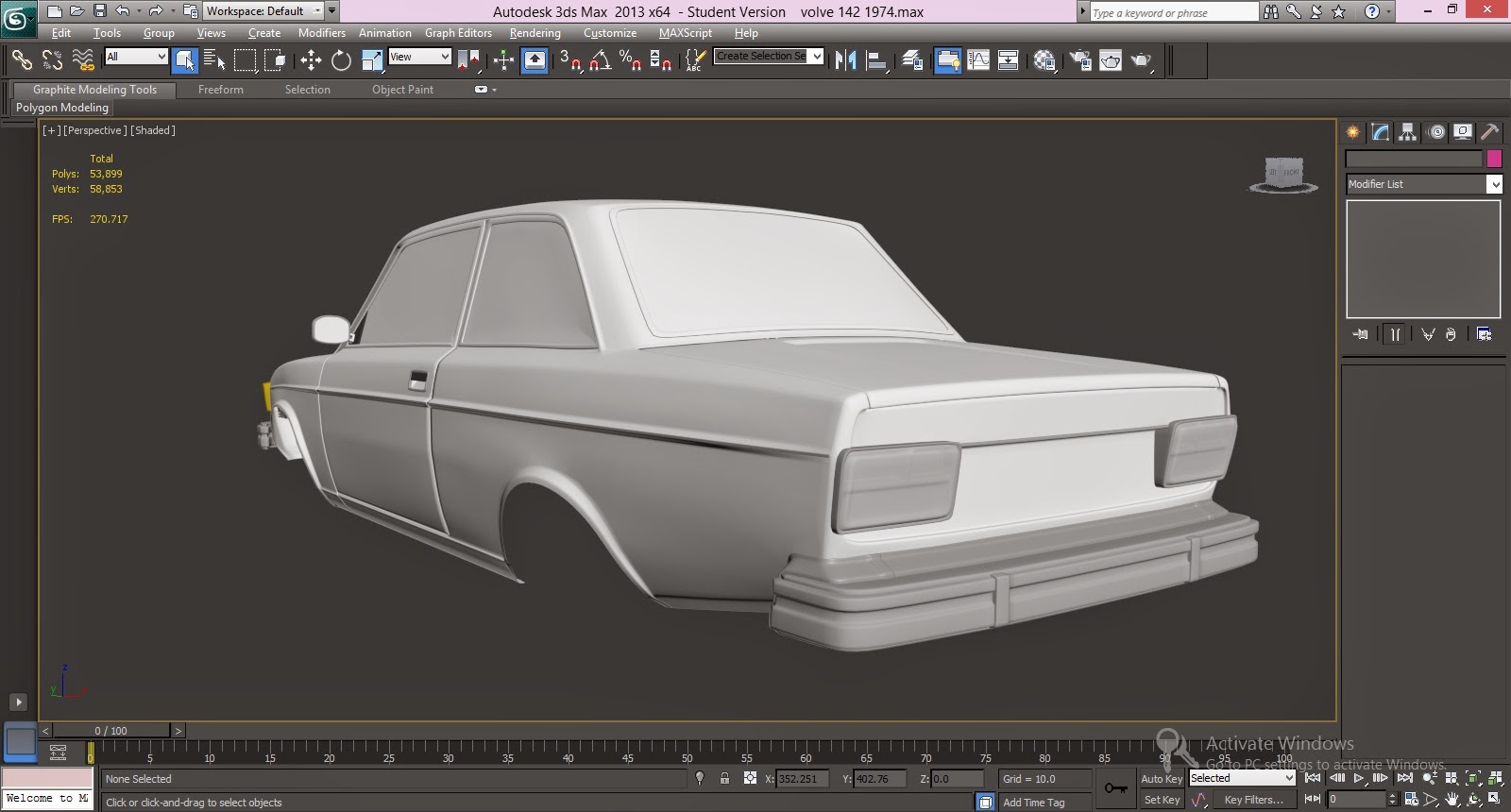
Task: Select the Move tool
Action: (x=311, y=60)
